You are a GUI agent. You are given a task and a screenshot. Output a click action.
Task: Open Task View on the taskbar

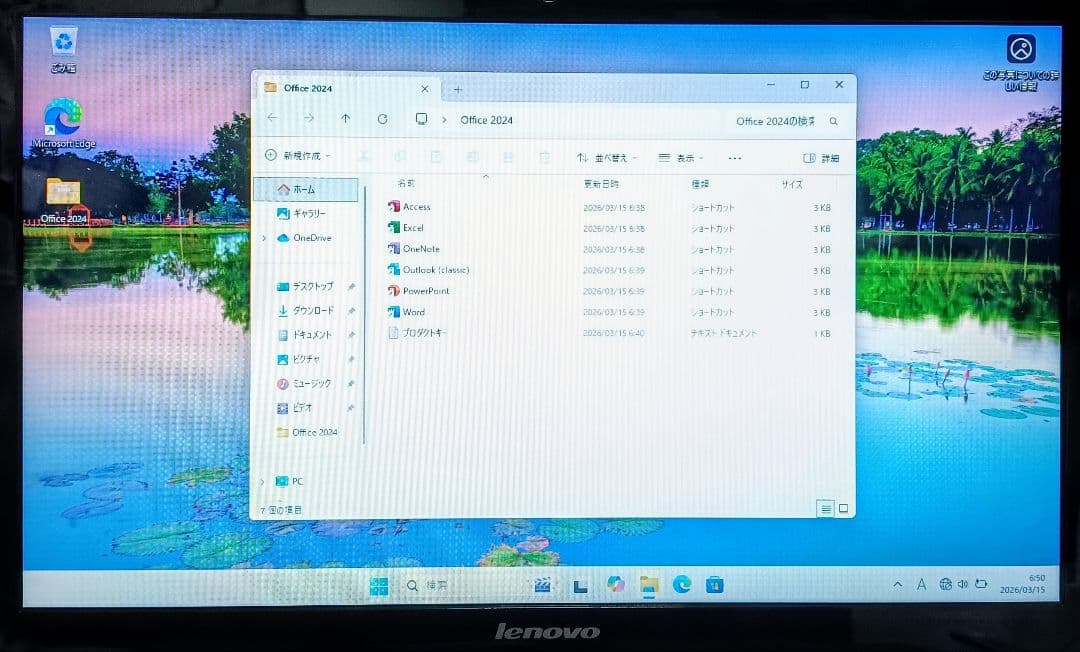[581, 586]
